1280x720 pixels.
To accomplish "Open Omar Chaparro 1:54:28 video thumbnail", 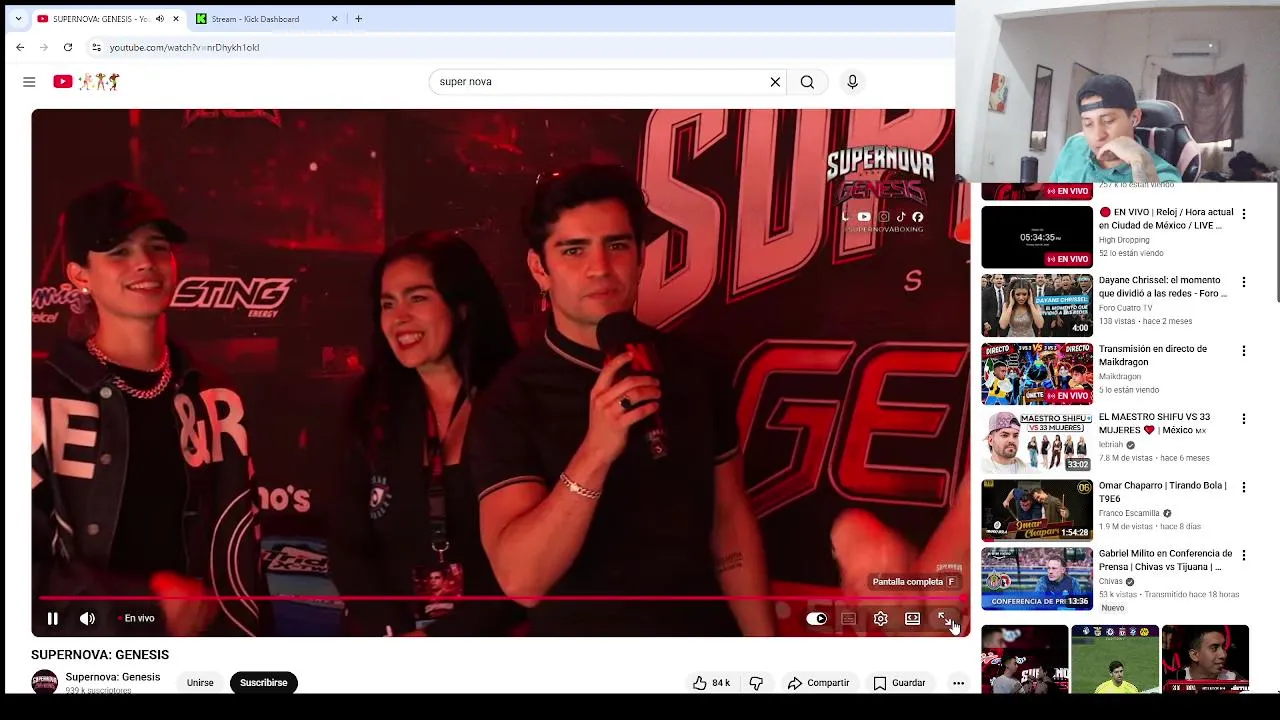I will tap(1037, 510).
